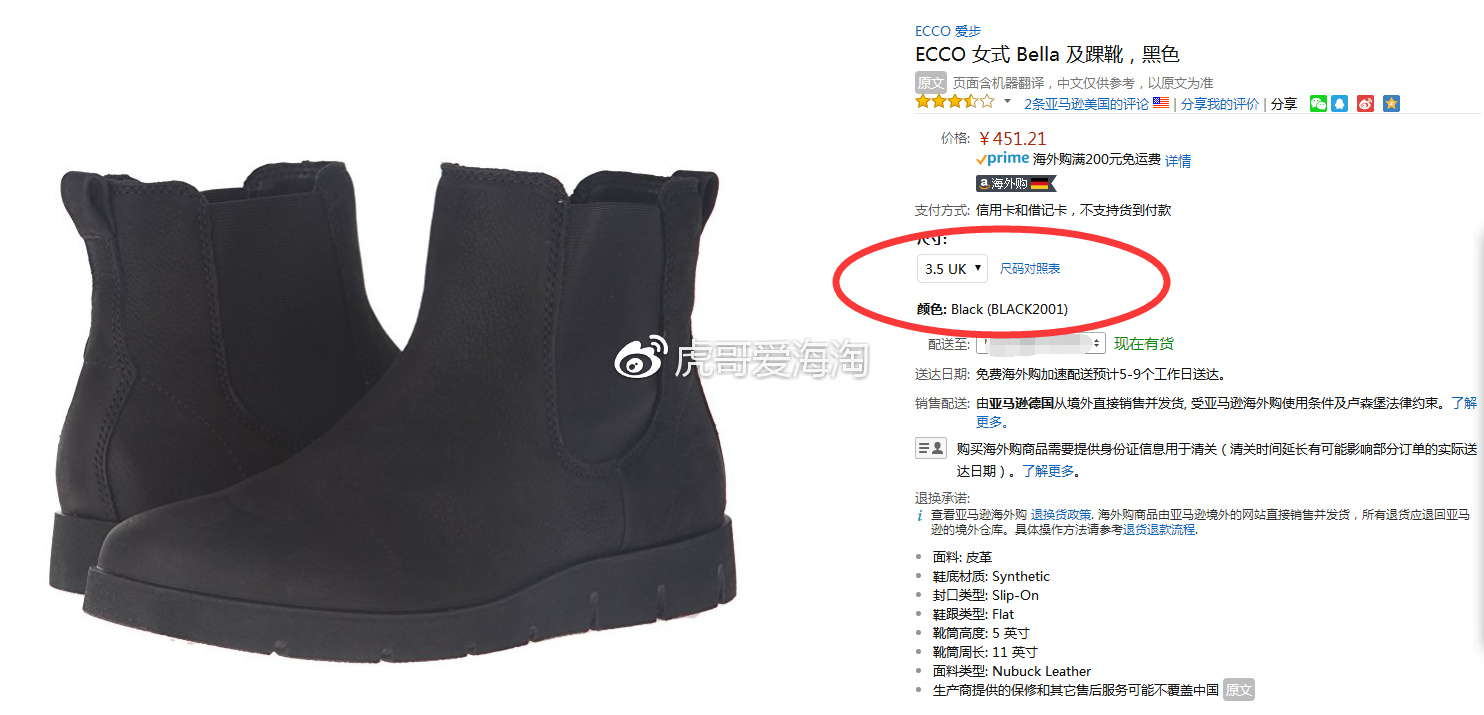Click the 原文 badge under product title
Viewport: 1484px width, 715px height.
[930, 83]
